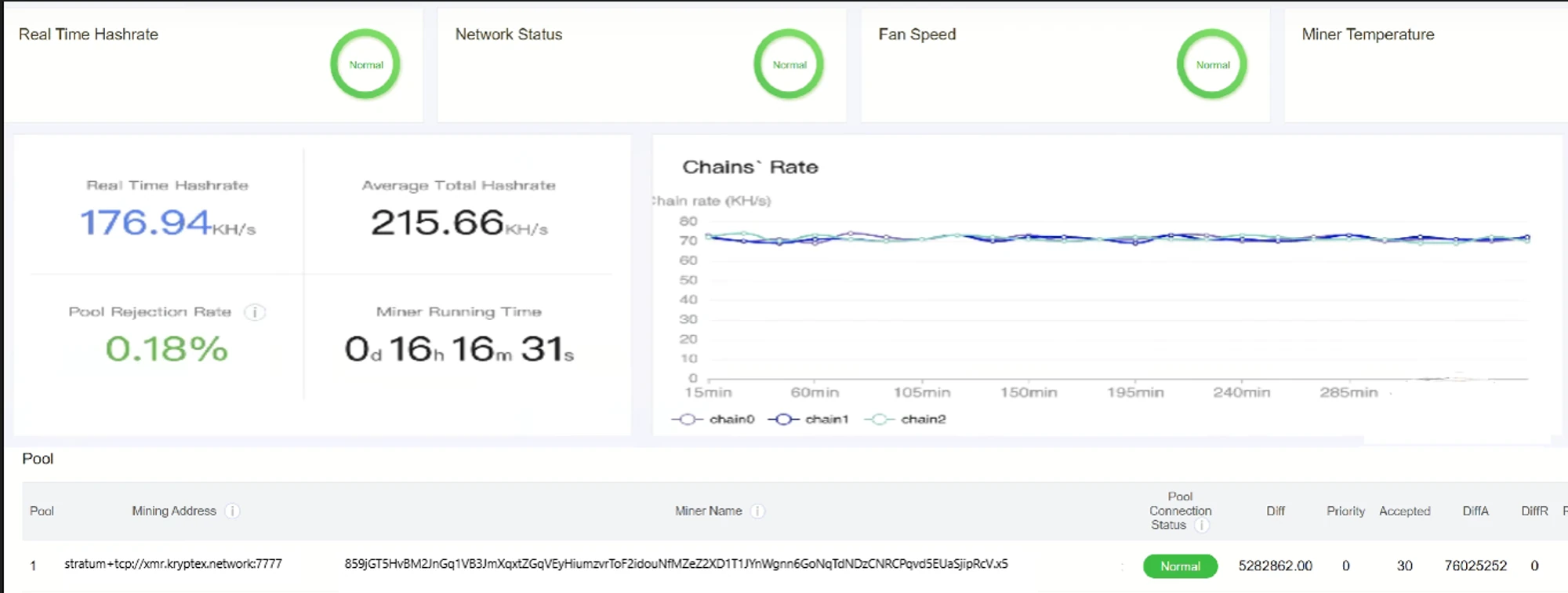Click the Miner Temperature card title
The width and height of the screenshot is (1568, 593).
click(x=1367, y=35)
